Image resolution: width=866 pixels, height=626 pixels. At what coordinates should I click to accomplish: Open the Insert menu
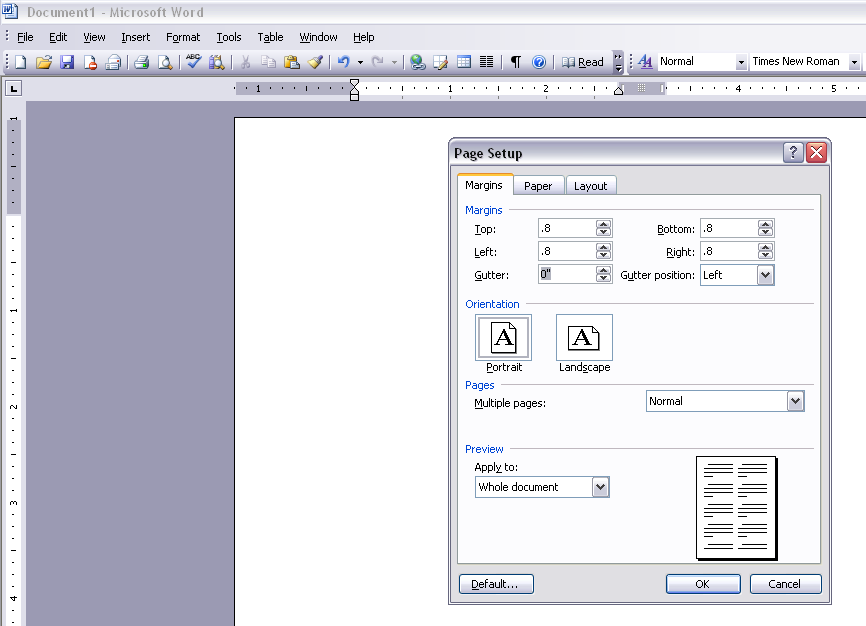[135, 37]
